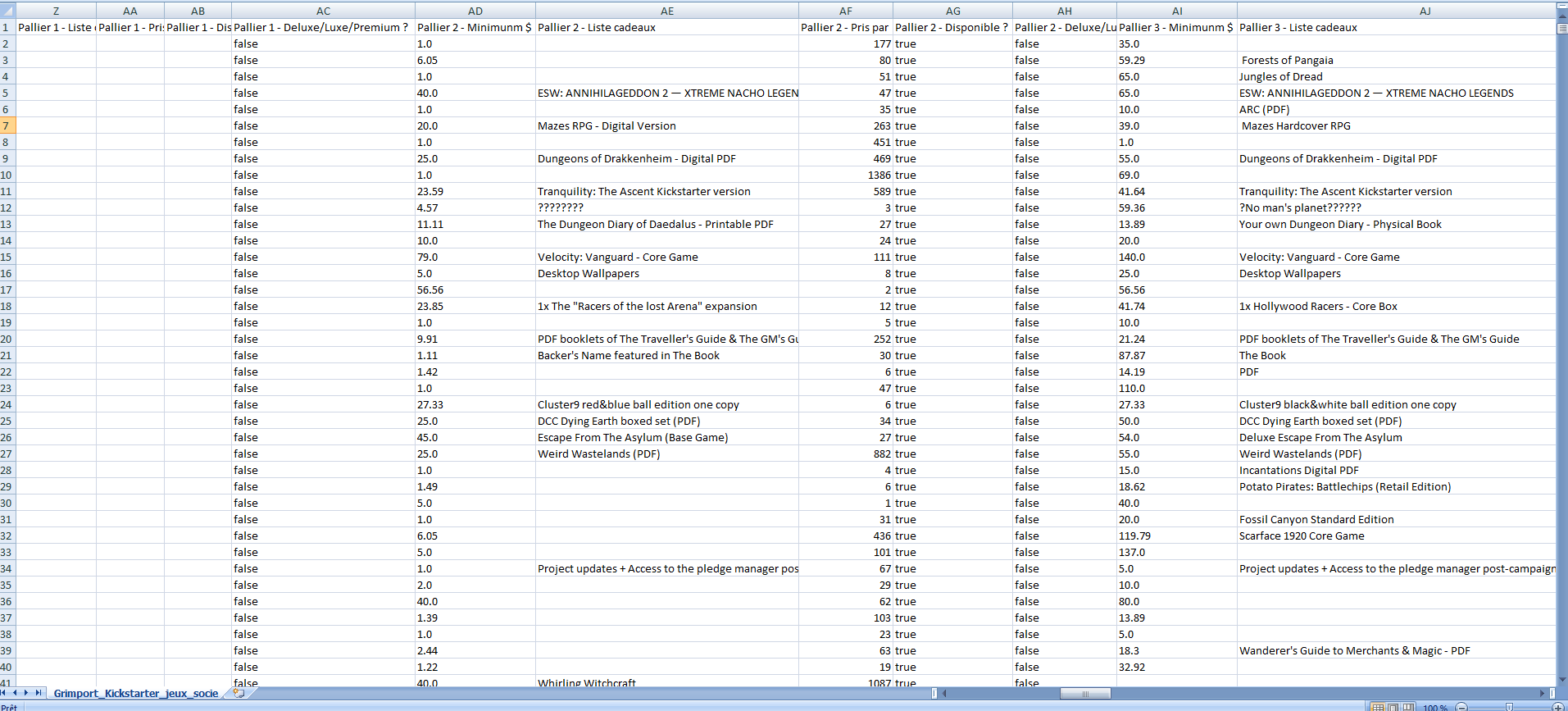Viewport: 1568px width, 711px height.
Task: Click header cell 'Pallier 3 - Liste cadeaux'
Action: [x=1396, y=27]
